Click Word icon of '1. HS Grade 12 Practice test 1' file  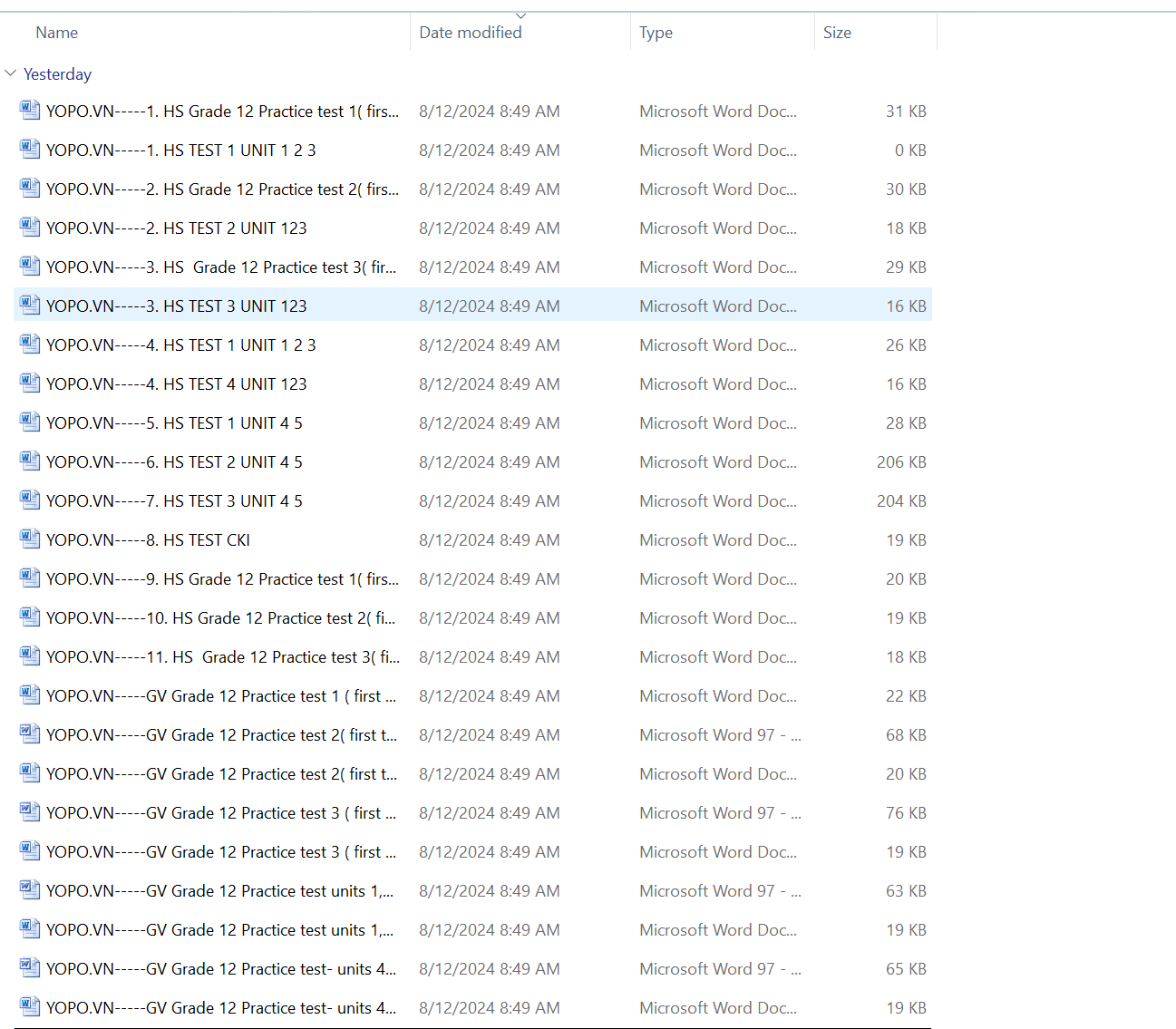pos(30,111)
